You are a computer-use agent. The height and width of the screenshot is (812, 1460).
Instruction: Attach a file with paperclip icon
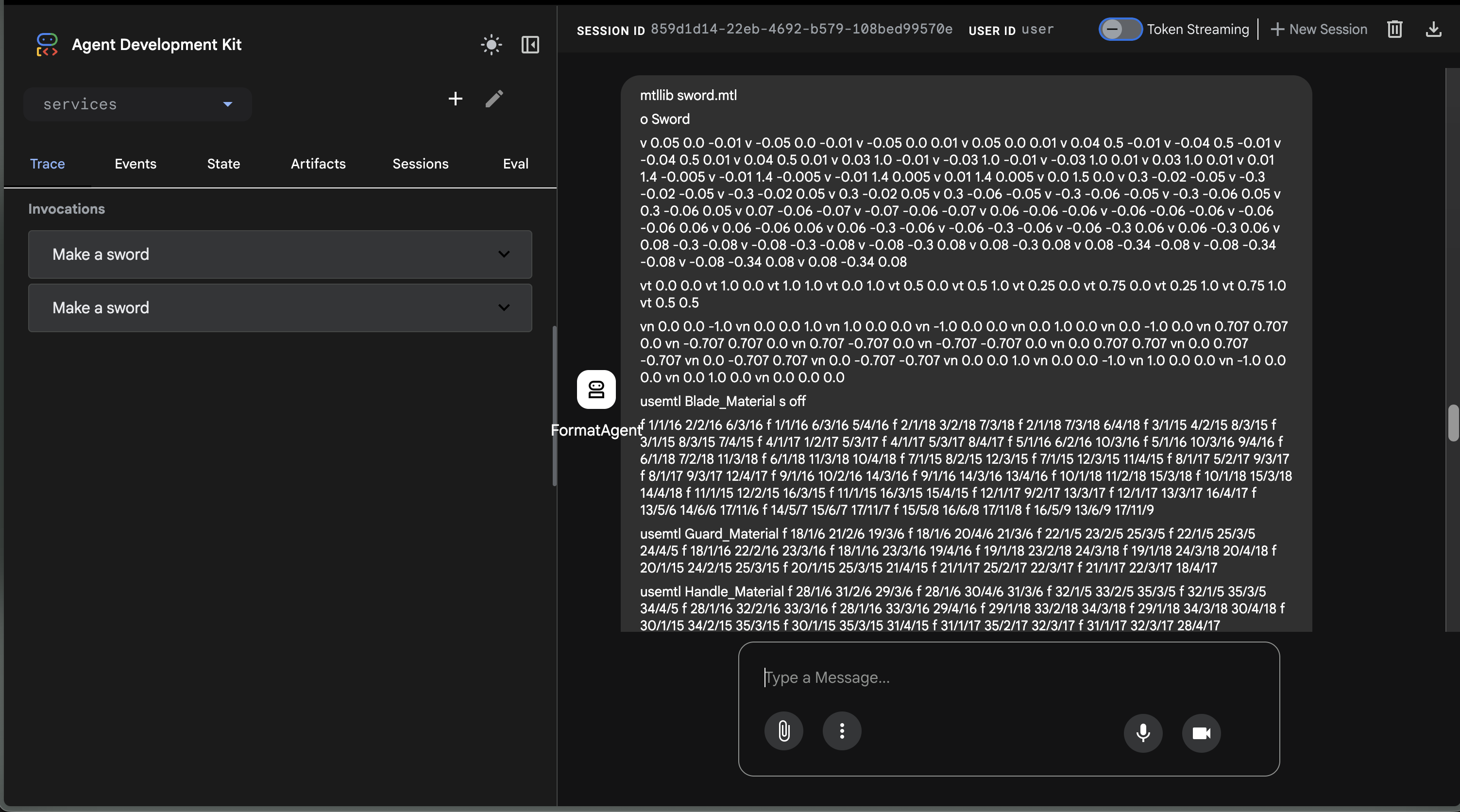pyautogui.click(x=783, y=731)
